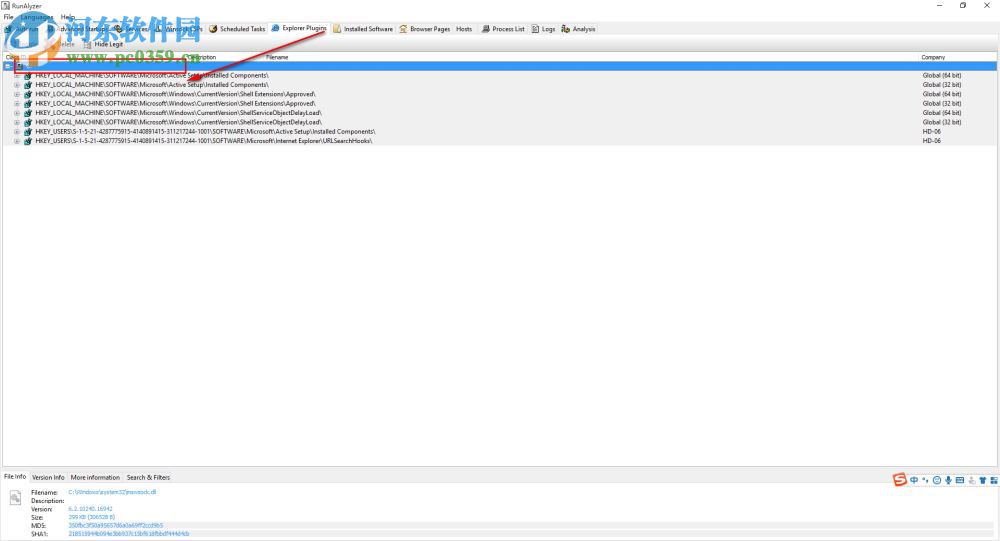
Task: Expand Shell Extensions Approved Global (32 bit) node
Action: [x=17, y=103]
